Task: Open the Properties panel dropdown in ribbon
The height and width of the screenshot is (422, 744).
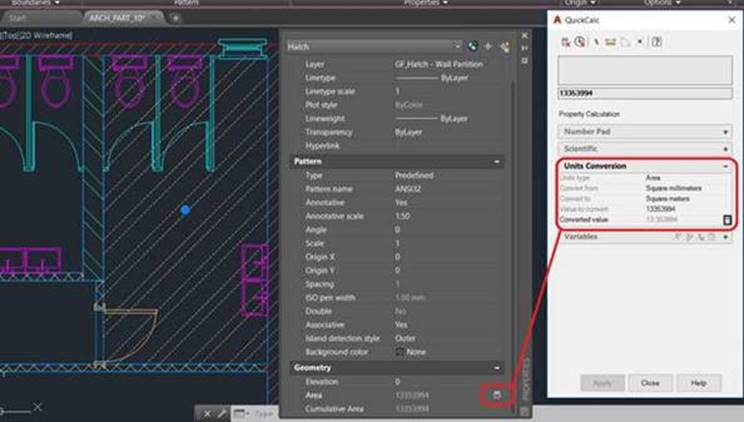Action: tap(426, 3)
